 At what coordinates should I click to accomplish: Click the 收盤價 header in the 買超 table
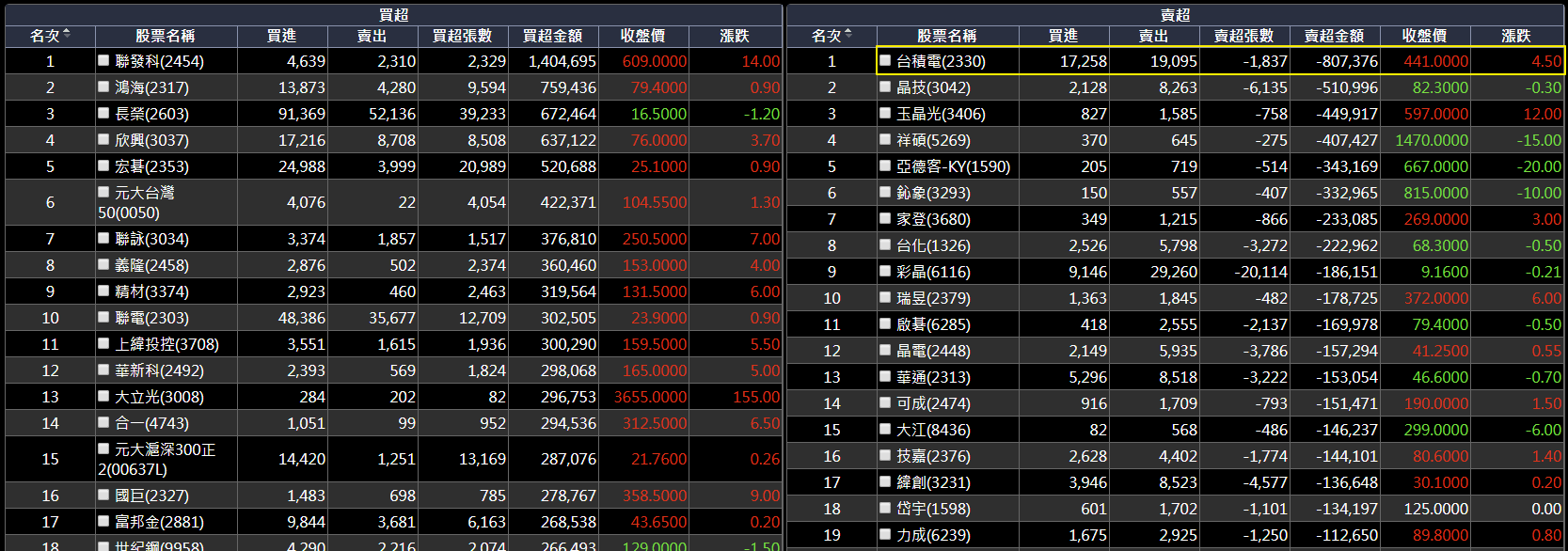(x=642, y=36)
